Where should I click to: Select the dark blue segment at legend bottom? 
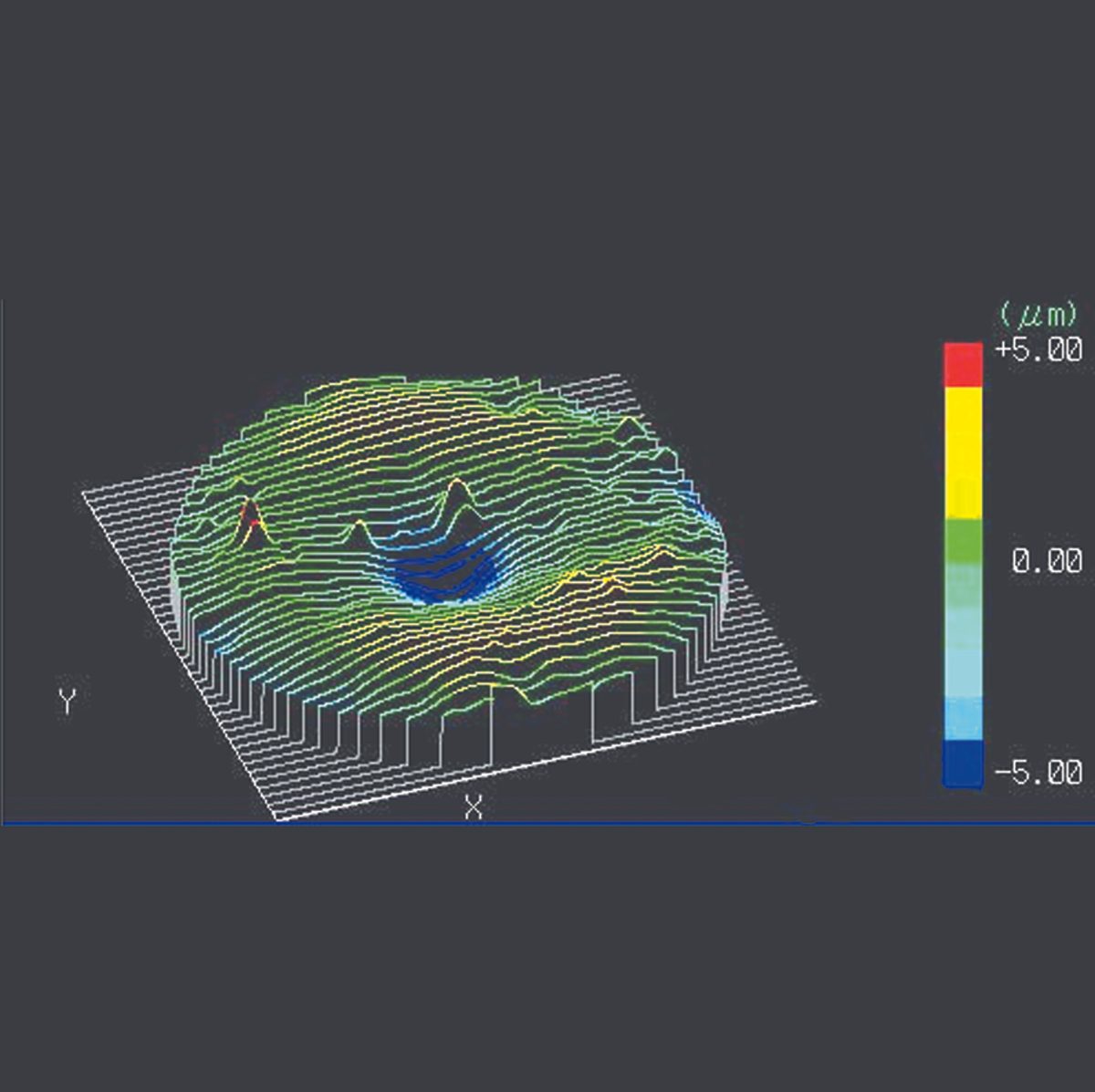pos(963,763)
